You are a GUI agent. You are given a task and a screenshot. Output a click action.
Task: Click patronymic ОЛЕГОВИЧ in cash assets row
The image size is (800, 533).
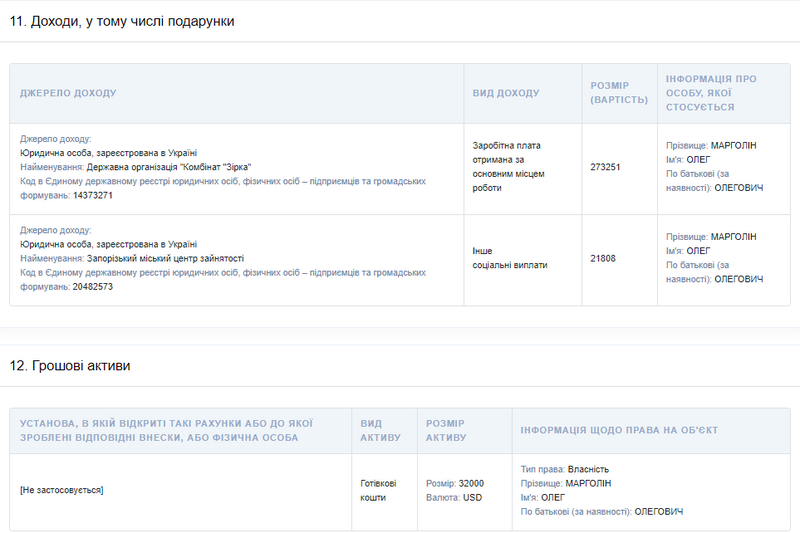659,512
